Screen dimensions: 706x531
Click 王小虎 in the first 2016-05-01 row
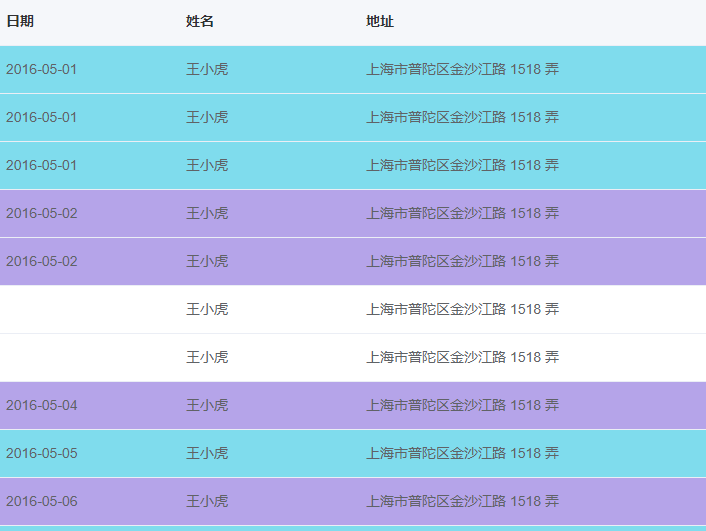(x=207, y=69)
